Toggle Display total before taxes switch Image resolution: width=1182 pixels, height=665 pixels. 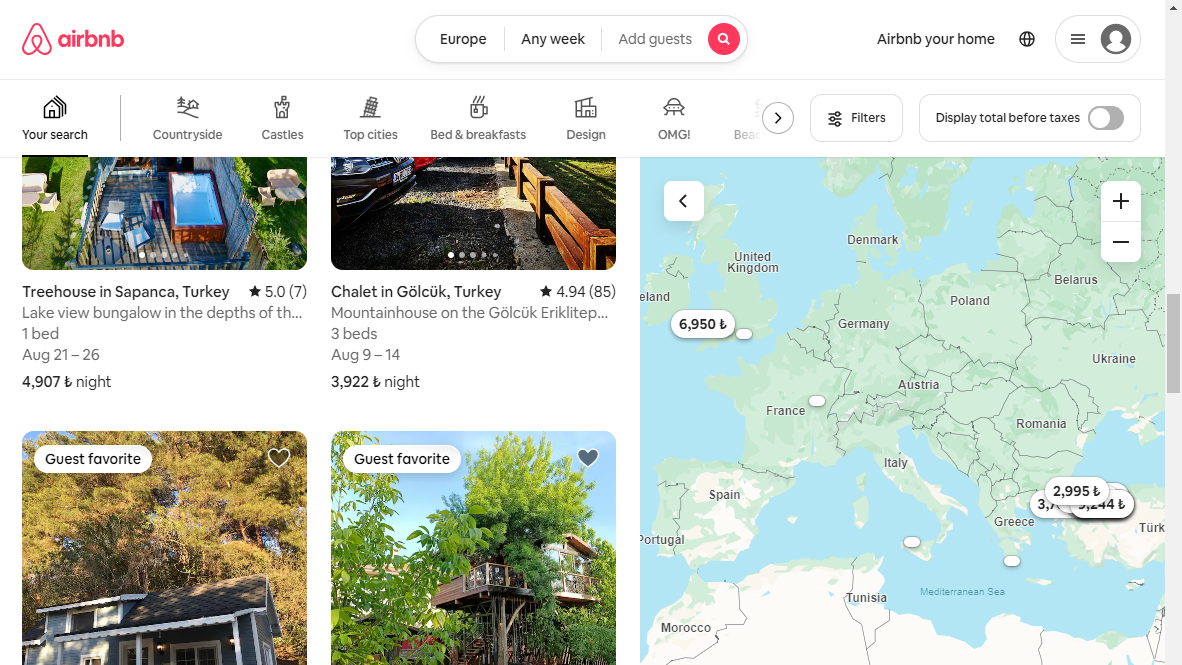click(x=1106, y=118)
